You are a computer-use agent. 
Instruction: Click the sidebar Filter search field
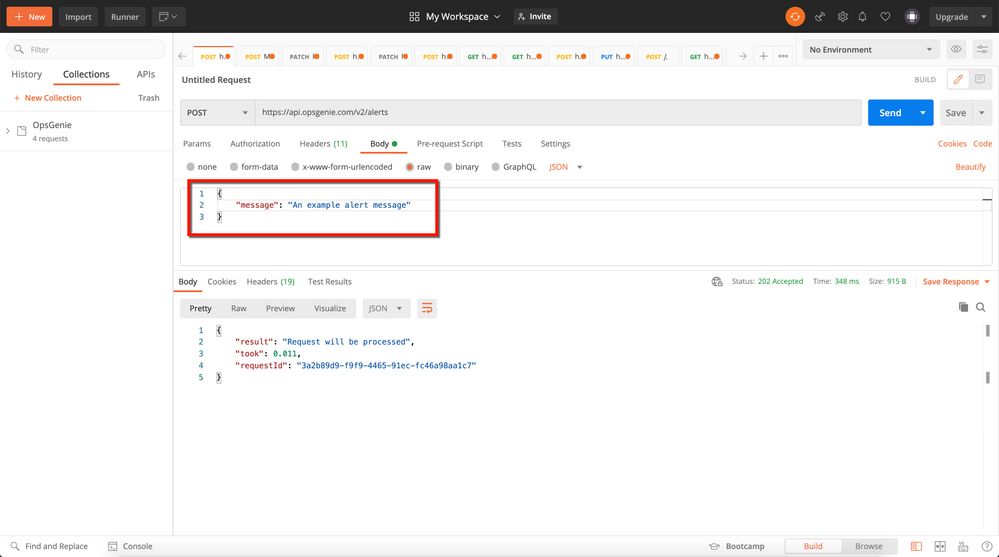[86, 49]
